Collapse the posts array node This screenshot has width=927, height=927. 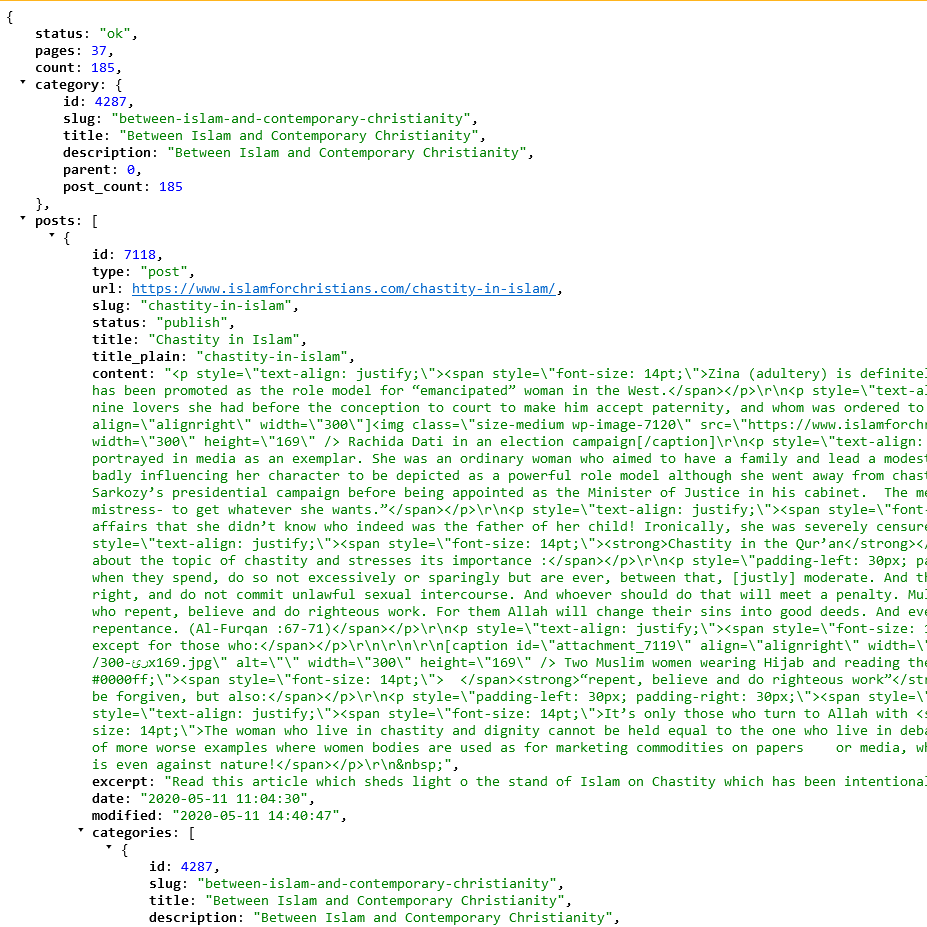tap(22, 218)
